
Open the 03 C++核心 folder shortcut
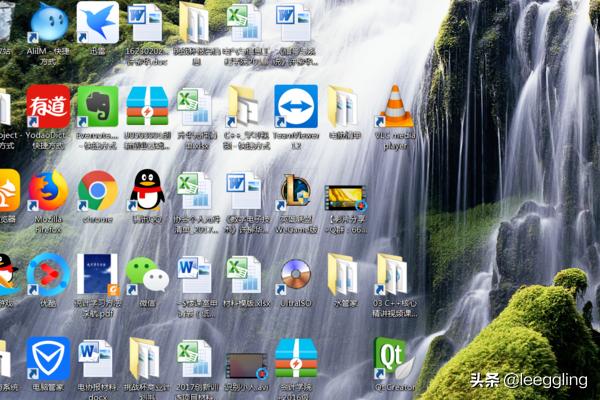pos(393,275)
